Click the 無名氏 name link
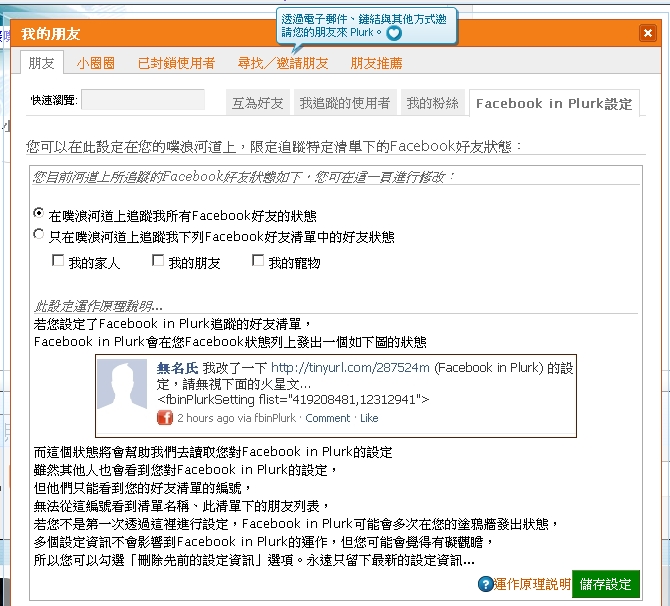The width and height of the screenshot is (670, 606). click(177, 368)
